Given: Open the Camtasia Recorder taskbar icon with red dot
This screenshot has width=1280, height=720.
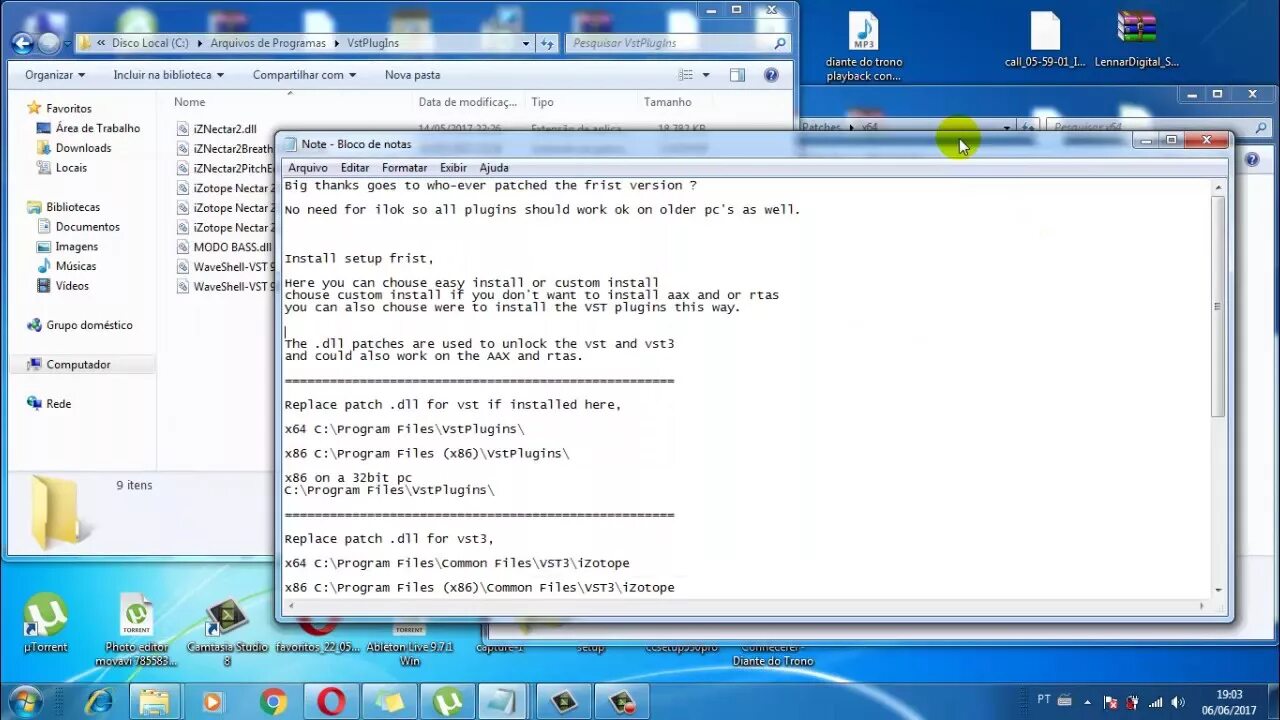Looking at the screenshot, I should [x=621, y=702].
